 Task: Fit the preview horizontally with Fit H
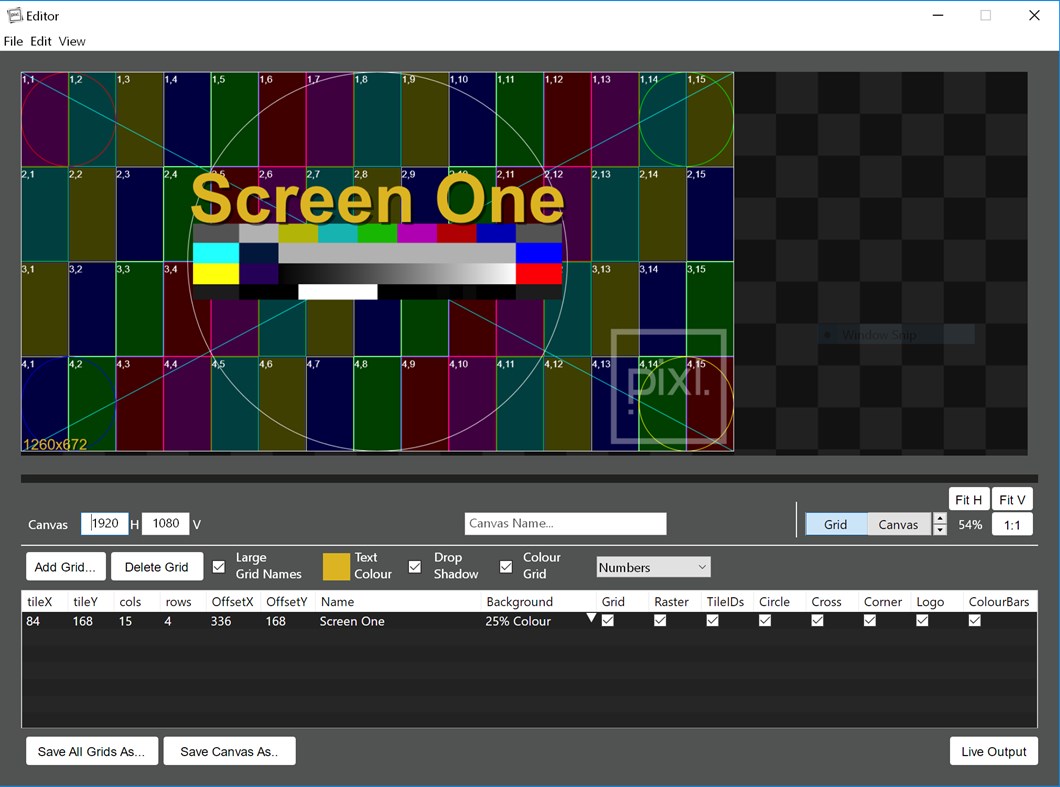click(x=968, y=498)
